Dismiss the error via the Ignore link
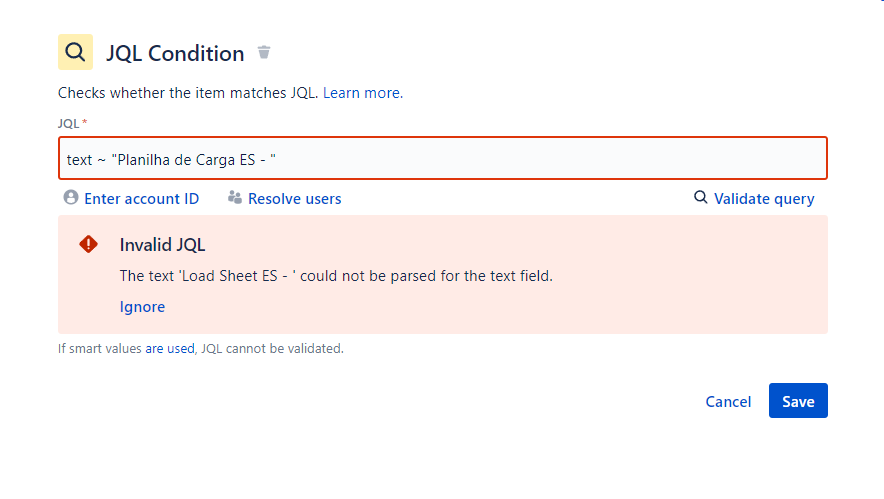Screen dimensions: 884x499 click(142, 307)
